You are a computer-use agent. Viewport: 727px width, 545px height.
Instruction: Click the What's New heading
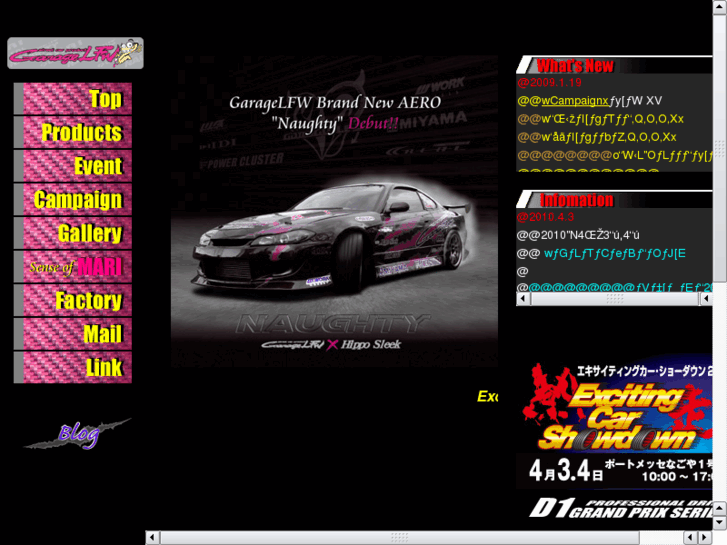[x=575, y=66]
